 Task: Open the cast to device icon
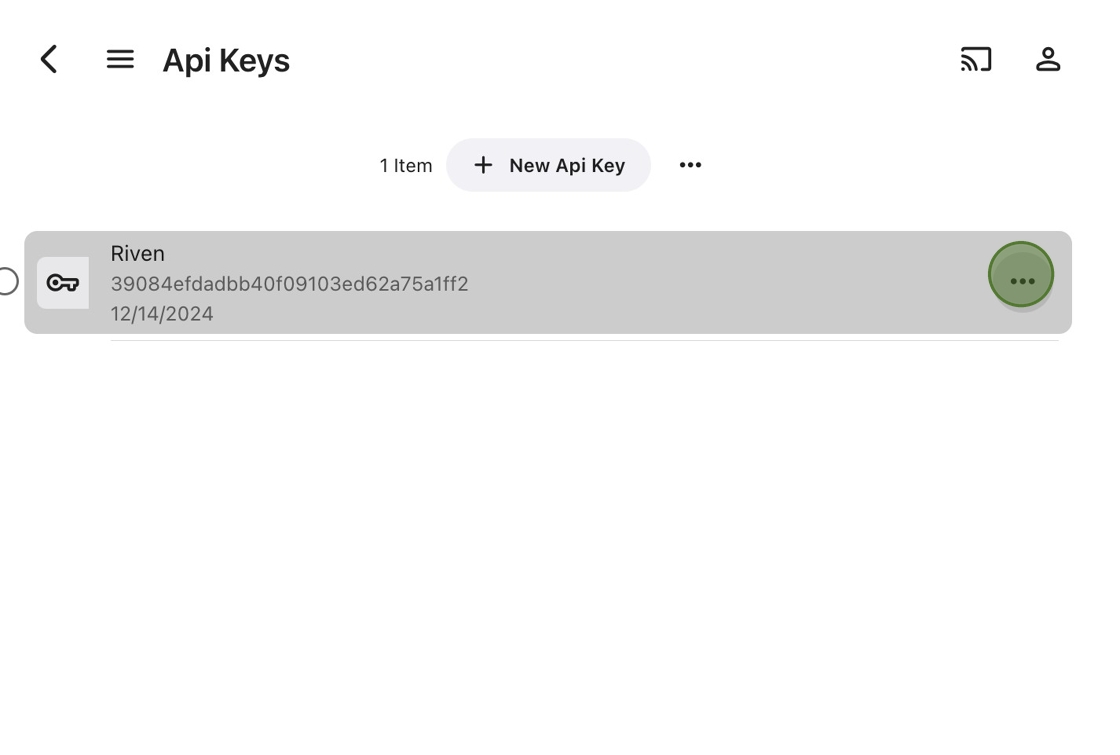pyautogui.click(x=976, y=60)
